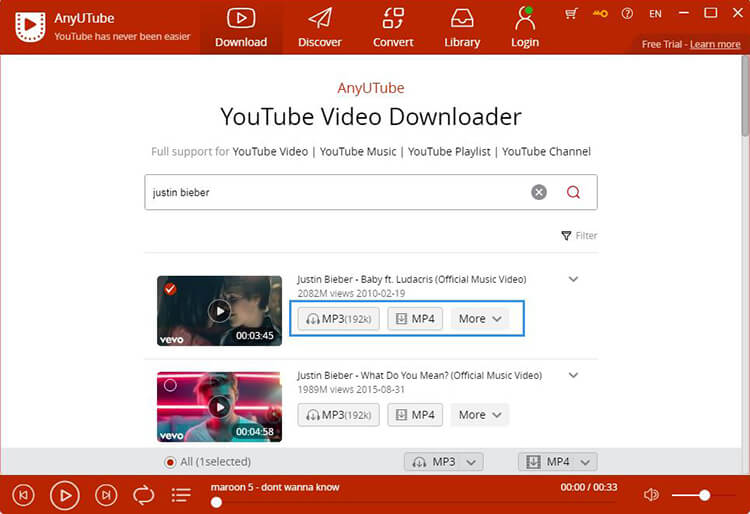Download What Do You Mean as MP4

(415, 415)
